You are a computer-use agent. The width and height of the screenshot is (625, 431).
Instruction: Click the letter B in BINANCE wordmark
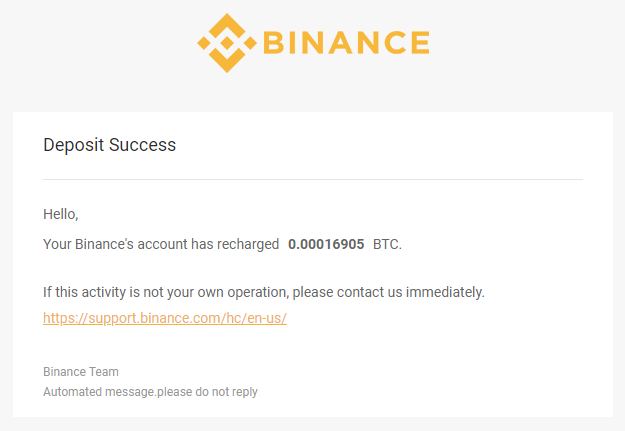[x=273, y=43]
